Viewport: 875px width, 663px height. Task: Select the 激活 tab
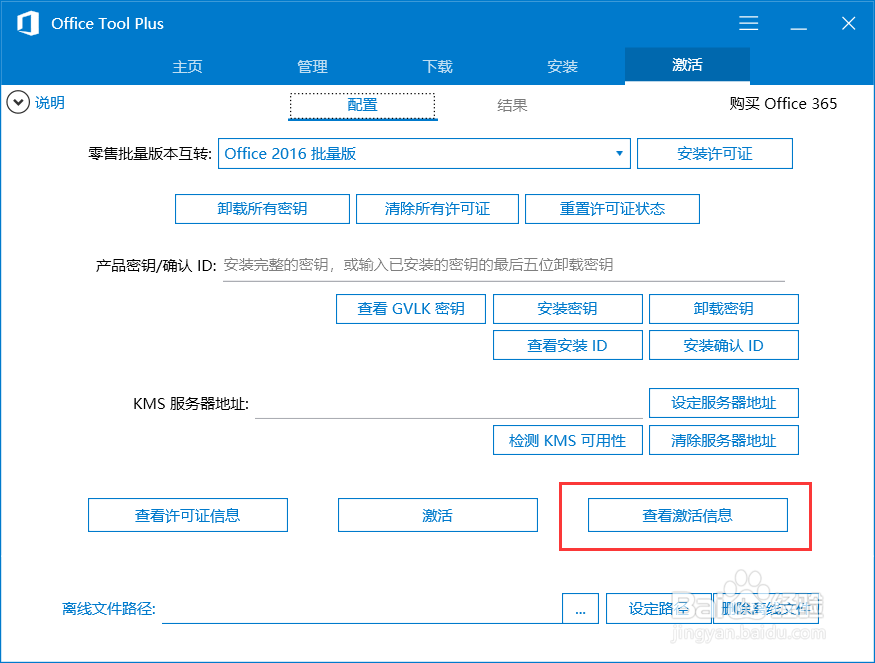pos(687,65)
